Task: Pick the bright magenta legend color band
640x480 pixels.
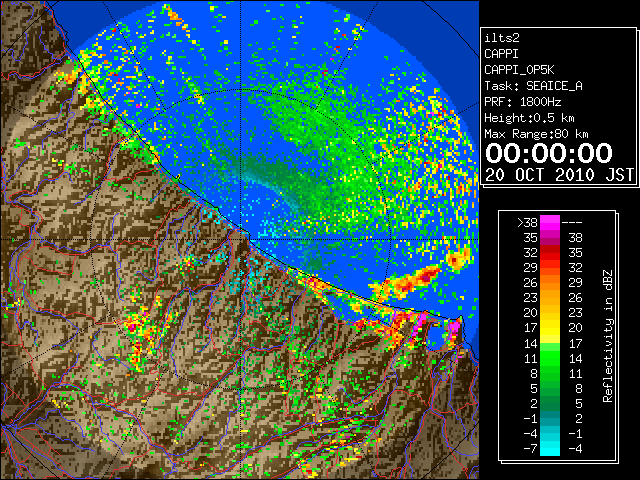Action: (x=550, y=223)
